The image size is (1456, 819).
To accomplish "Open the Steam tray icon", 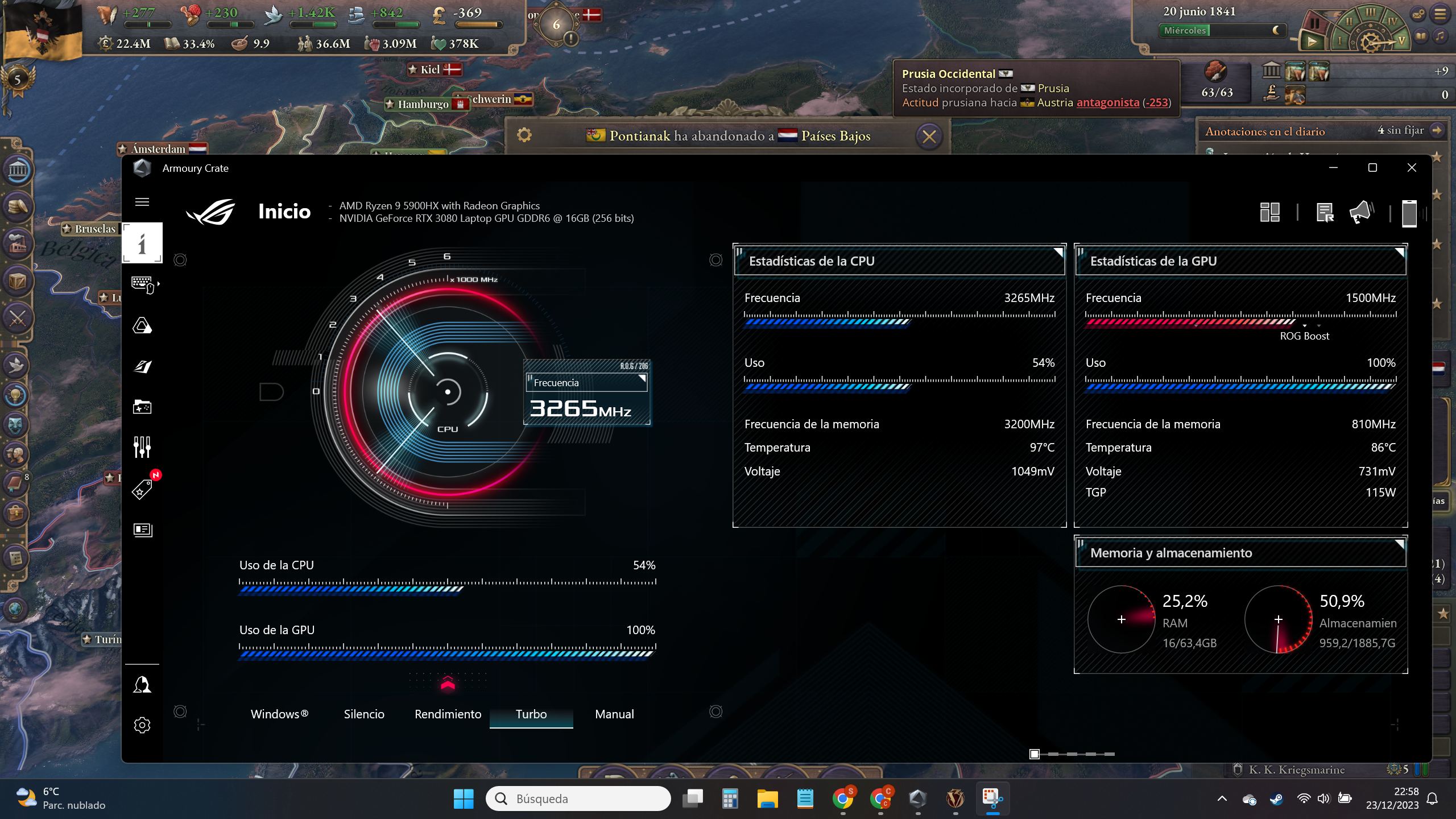I will (x=1276, y=799).
